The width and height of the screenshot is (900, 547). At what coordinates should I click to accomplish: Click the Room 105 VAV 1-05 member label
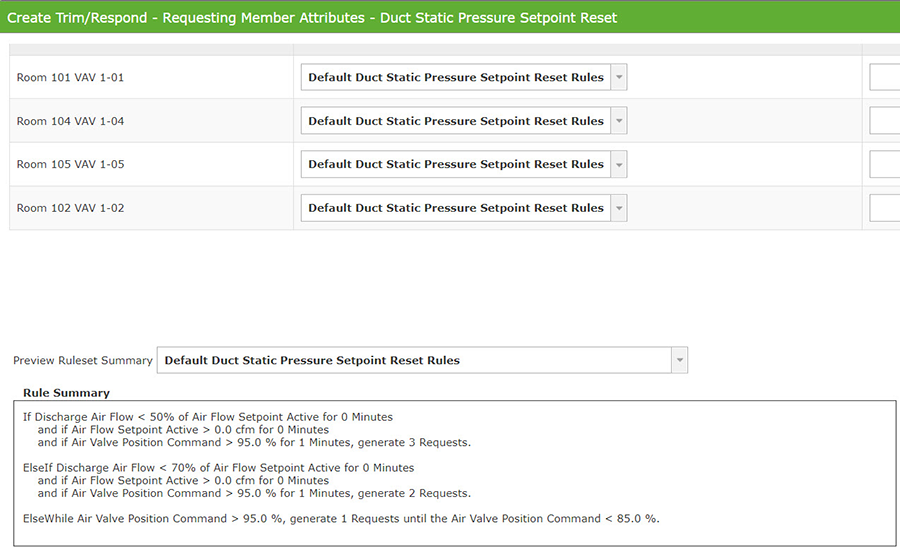click(70, 164)
